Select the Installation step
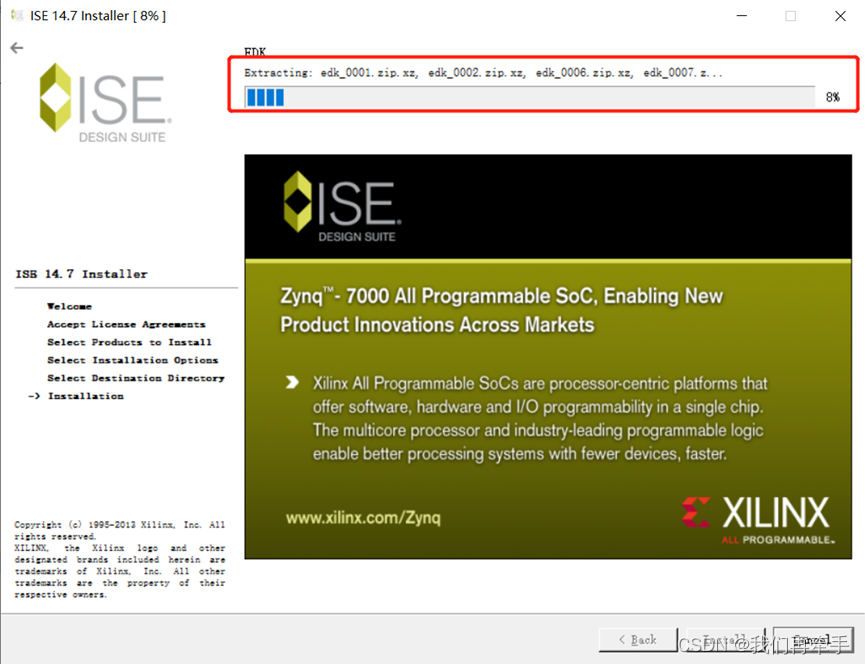Screen dimensions: 865x664 [86, 396]
